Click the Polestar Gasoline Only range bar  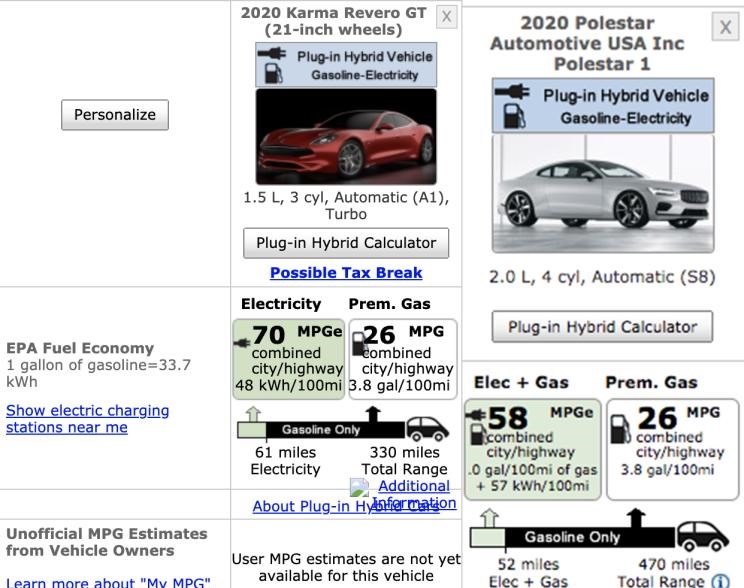[x=590, y=537]
